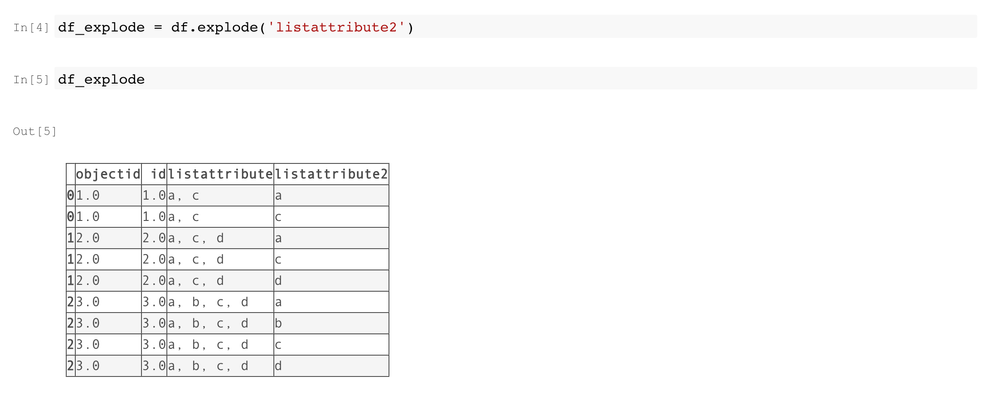Click first row's listattribute2 value 'a'

point(278,195)
